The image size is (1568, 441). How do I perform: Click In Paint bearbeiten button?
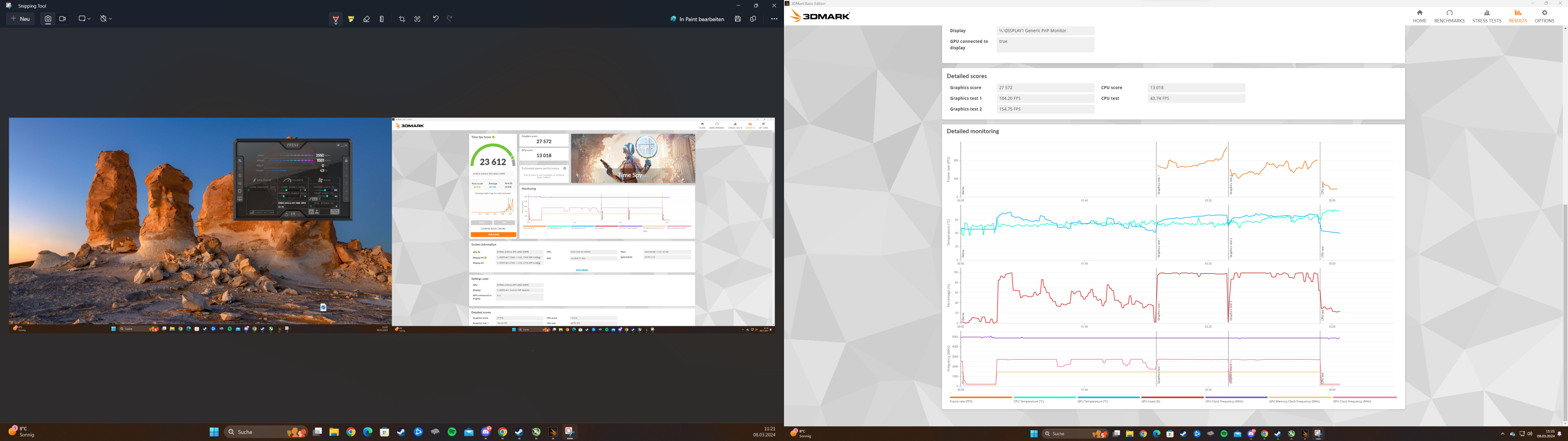[x=697, y=19]
